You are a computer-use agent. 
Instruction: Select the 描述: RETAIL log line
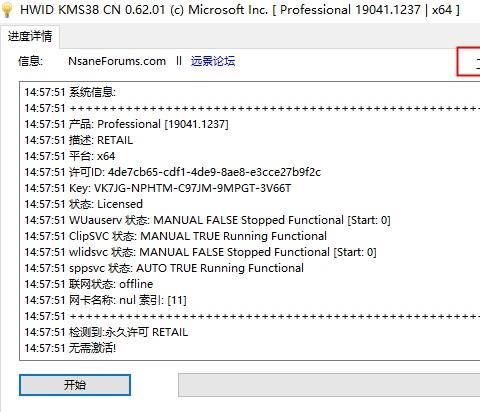79,140
